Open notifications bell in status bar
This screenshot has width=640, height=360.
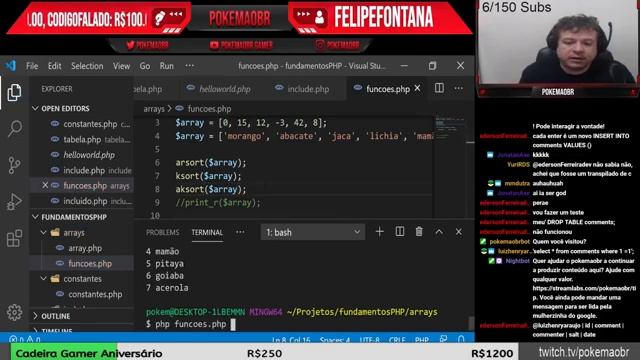(x=461, y=339)
